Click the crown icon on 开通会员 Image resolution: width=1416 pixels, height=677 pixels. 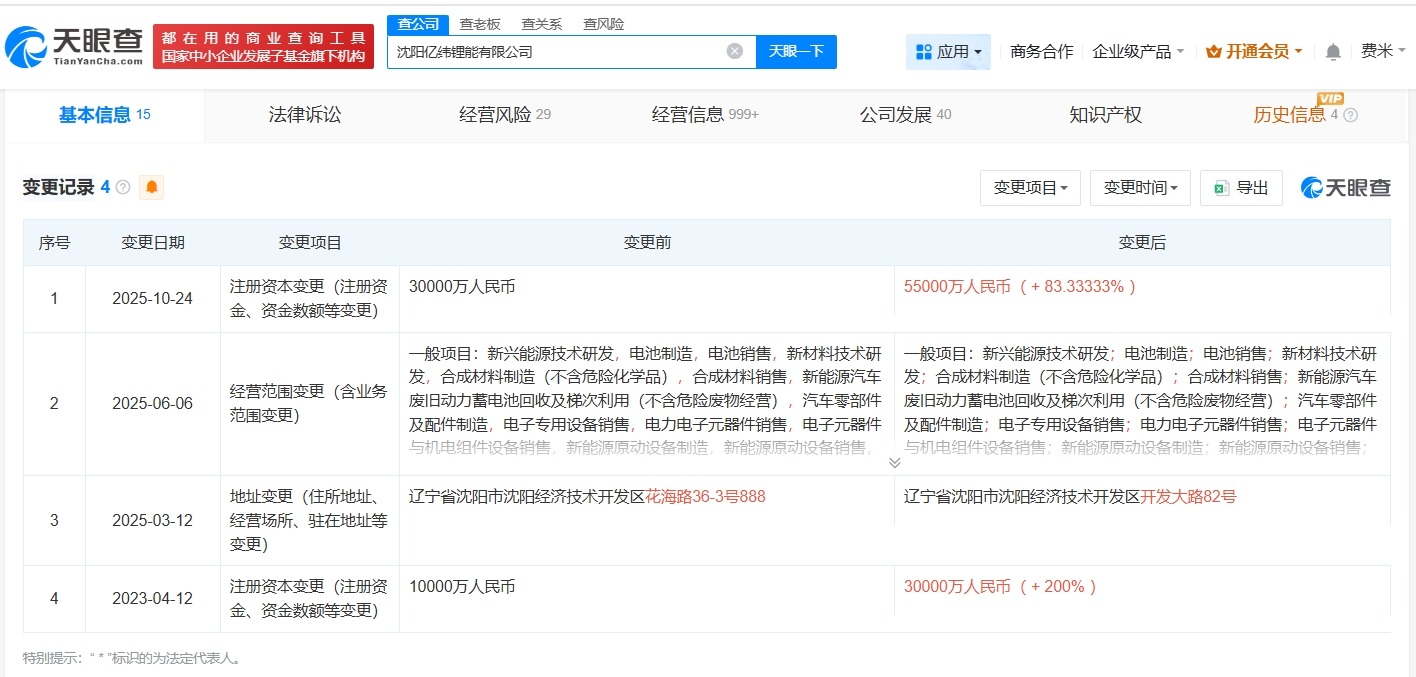click(1216, 51)
